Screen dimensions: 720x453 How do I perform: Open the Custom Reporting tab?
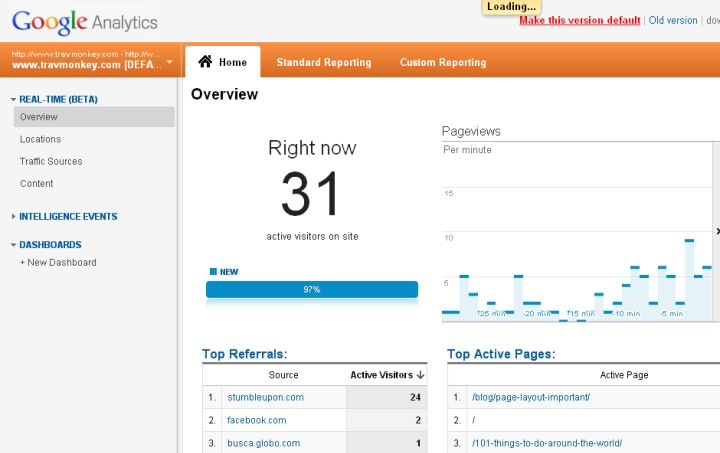[x=443, y=62]
